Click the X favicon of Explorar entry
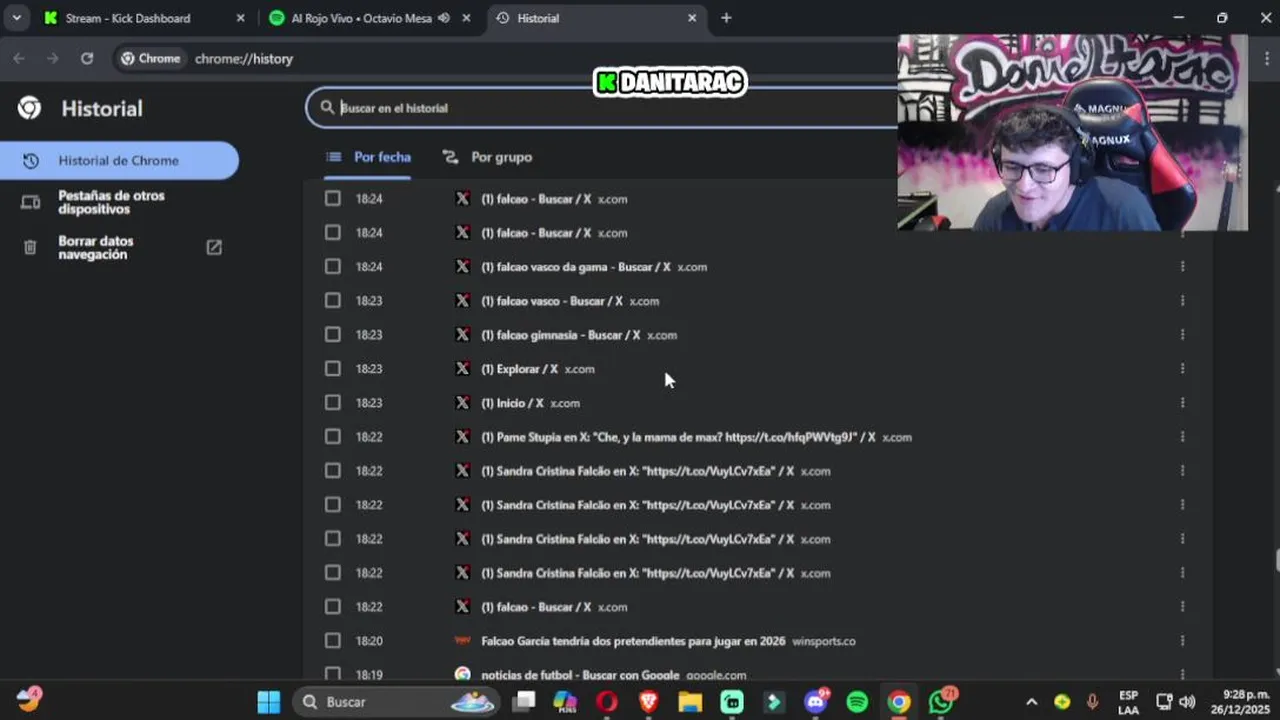 [462, 369]
